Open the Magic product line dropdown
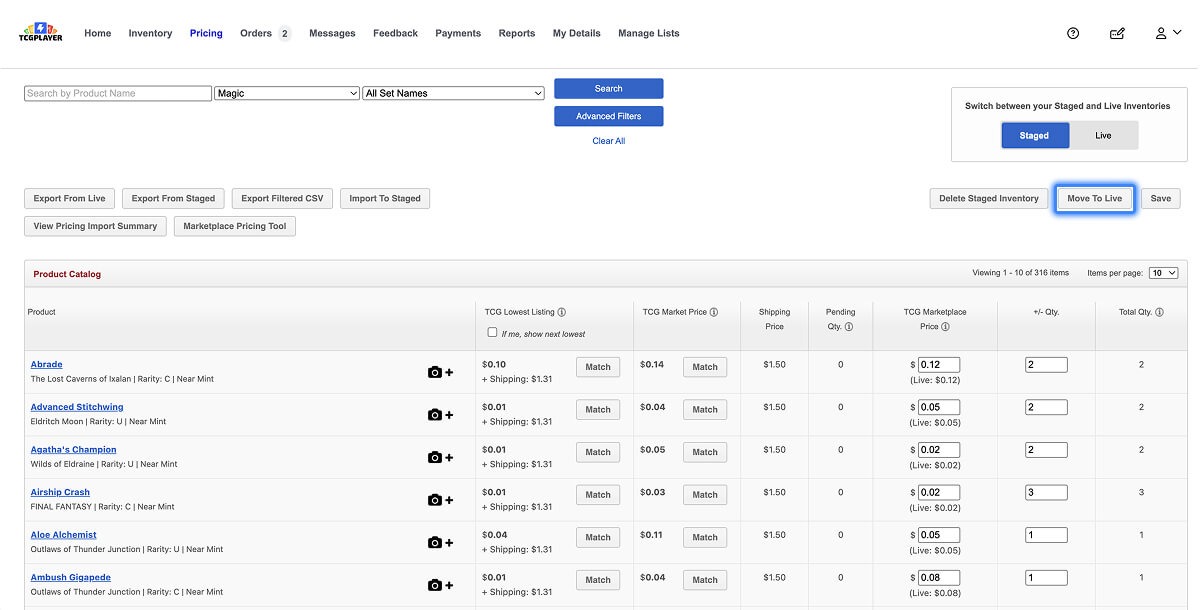 pos(287,93)
